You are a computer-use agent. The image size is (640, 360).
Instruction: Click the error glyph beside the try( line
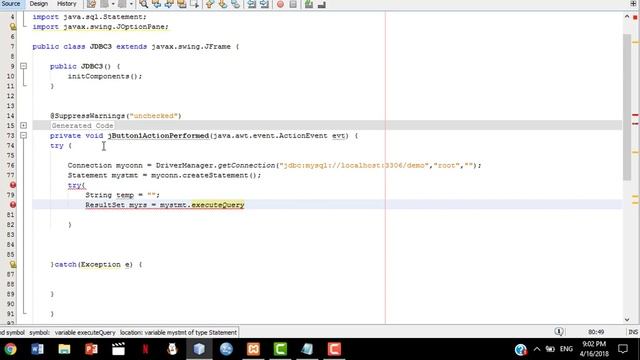(13, 185)
